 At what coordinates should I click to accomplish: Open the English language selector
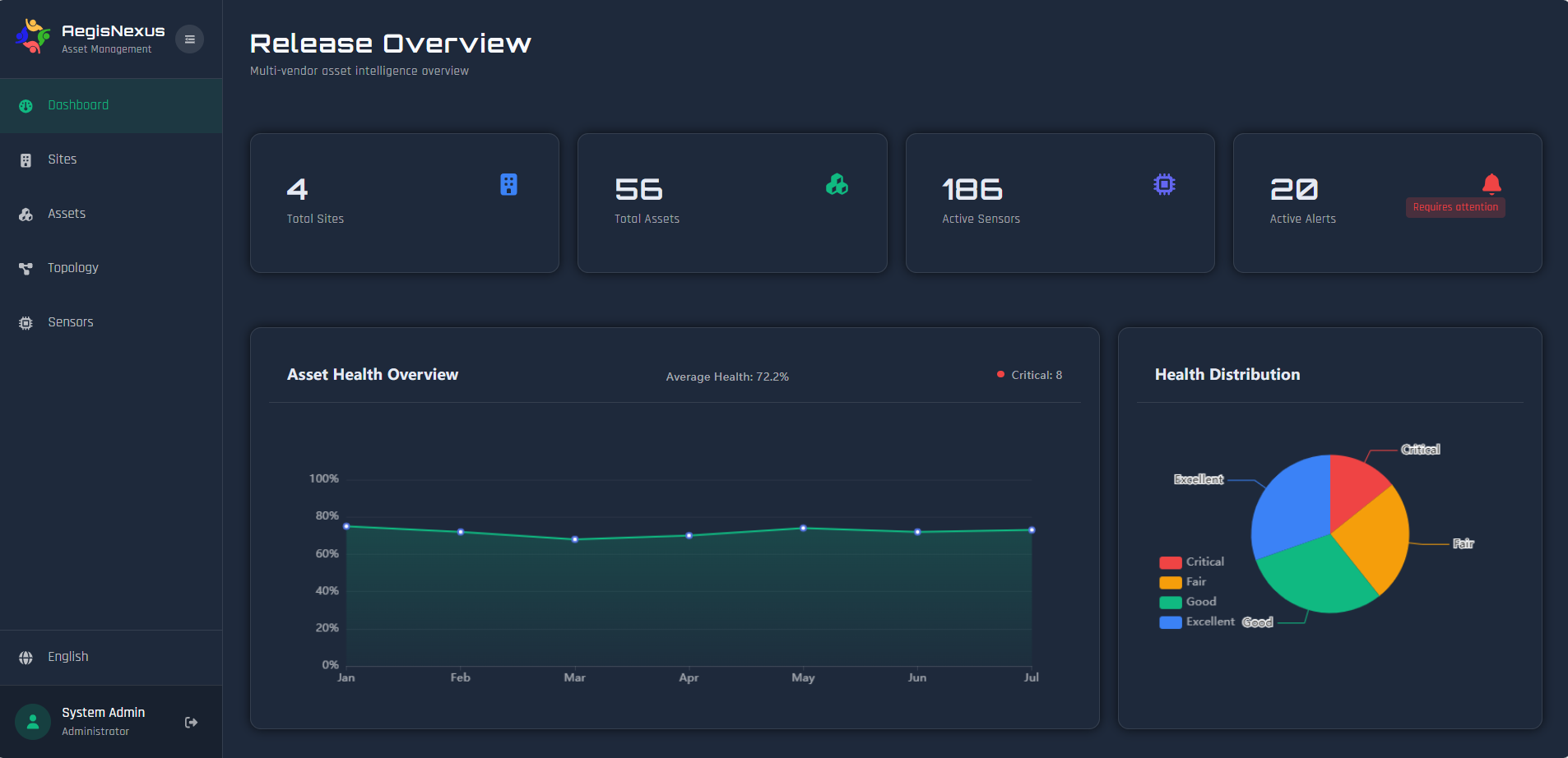coord(67,657)
